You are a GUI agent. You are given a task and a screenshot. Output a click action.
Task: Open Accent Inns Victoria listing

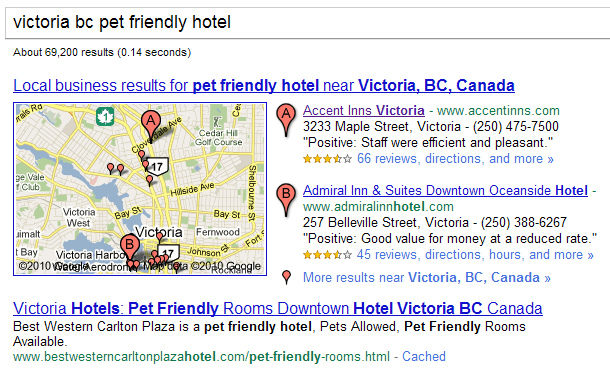364,110
